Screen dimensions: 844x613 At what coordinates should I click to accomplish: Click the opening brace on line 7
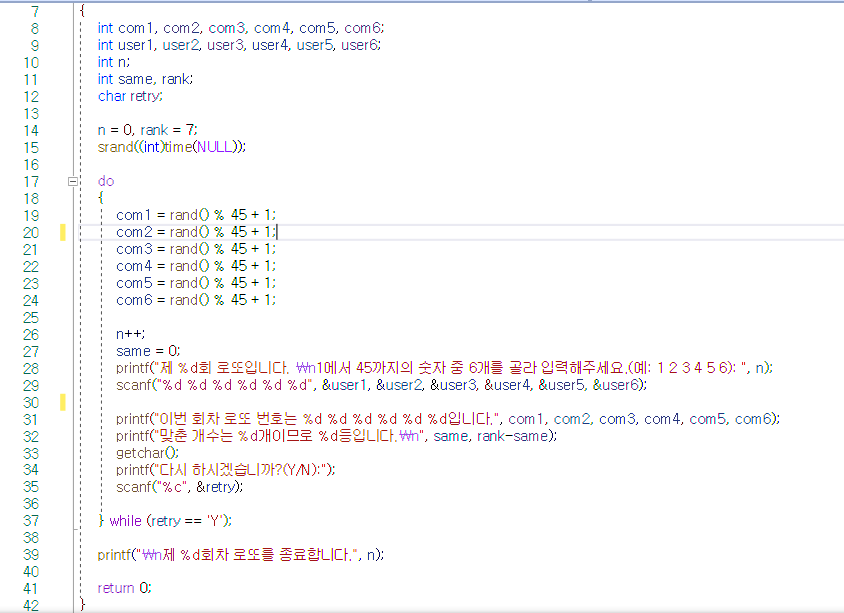coord(82,11)
